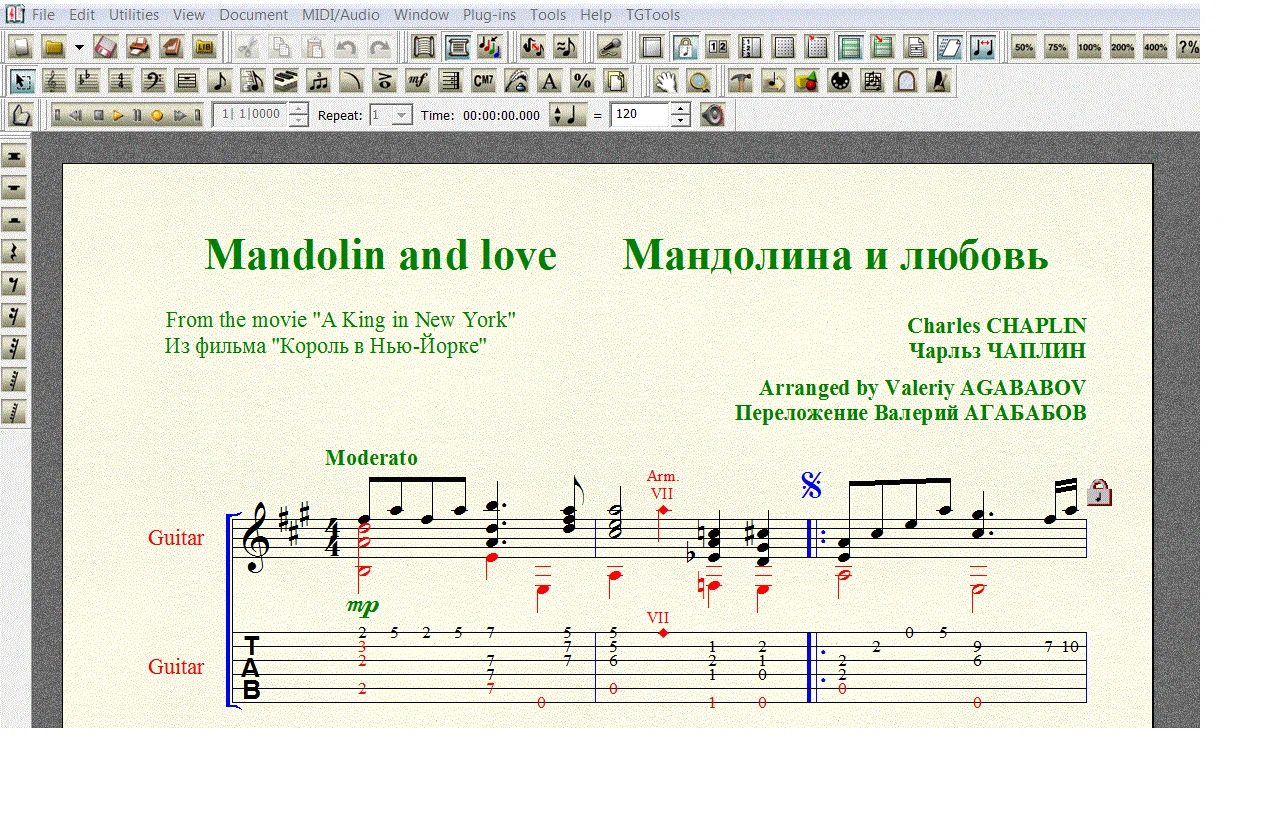The height and width of the screenshot is (817, 1274).
Task: Open the Repeat count dropdown
Action: (402, 115)
